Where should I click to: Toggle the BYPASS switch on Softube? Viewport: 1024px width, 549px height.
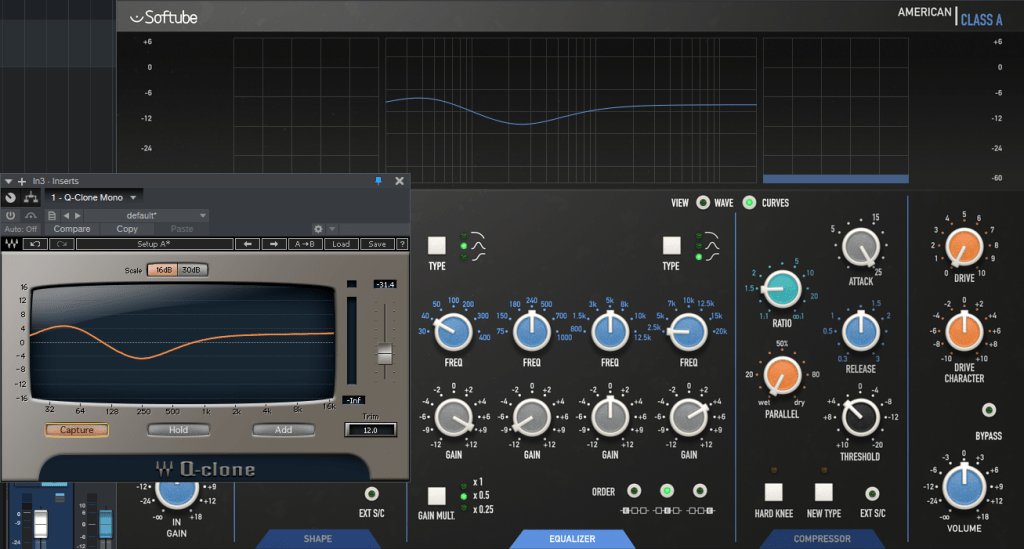coord(989,410)
